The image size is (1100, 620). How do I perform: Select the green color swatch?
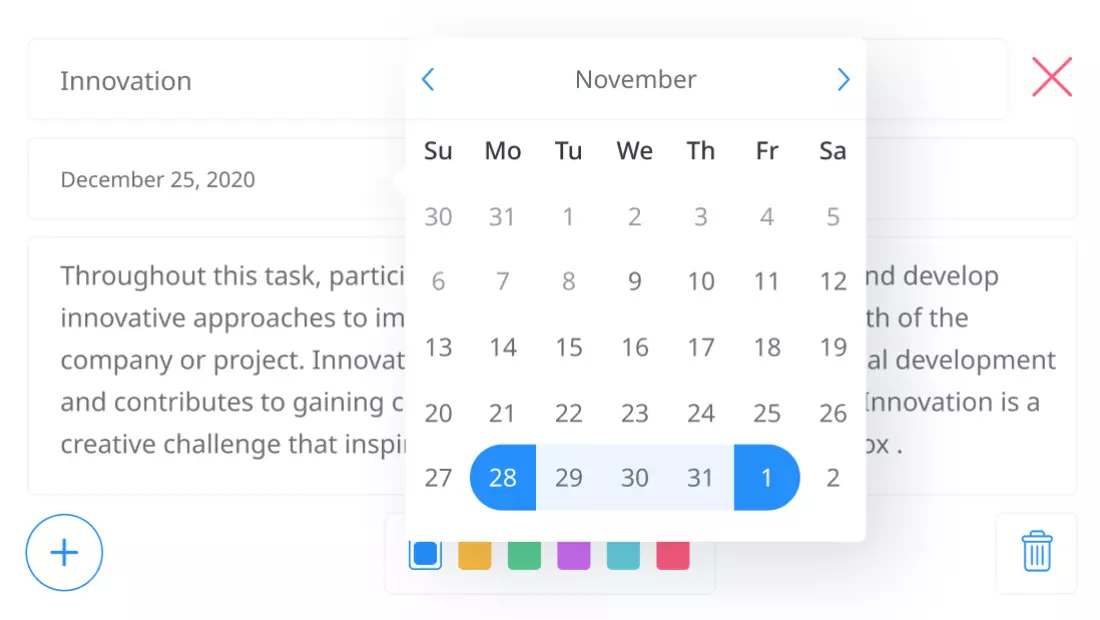[524, 551]
